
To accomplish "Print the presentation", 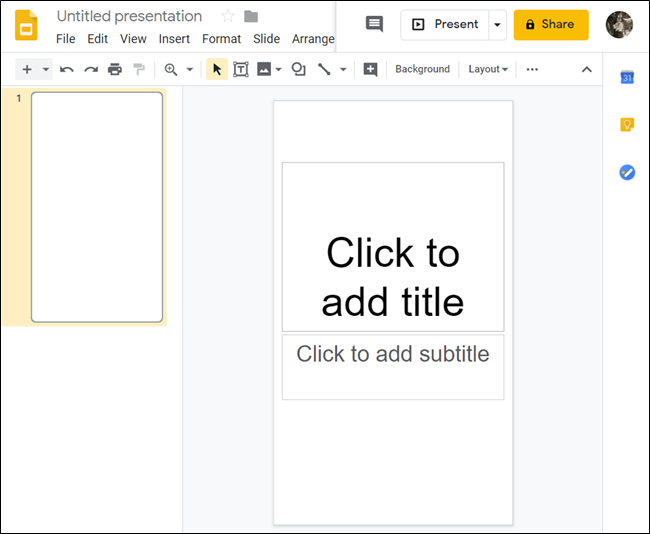I will point(115,69).
